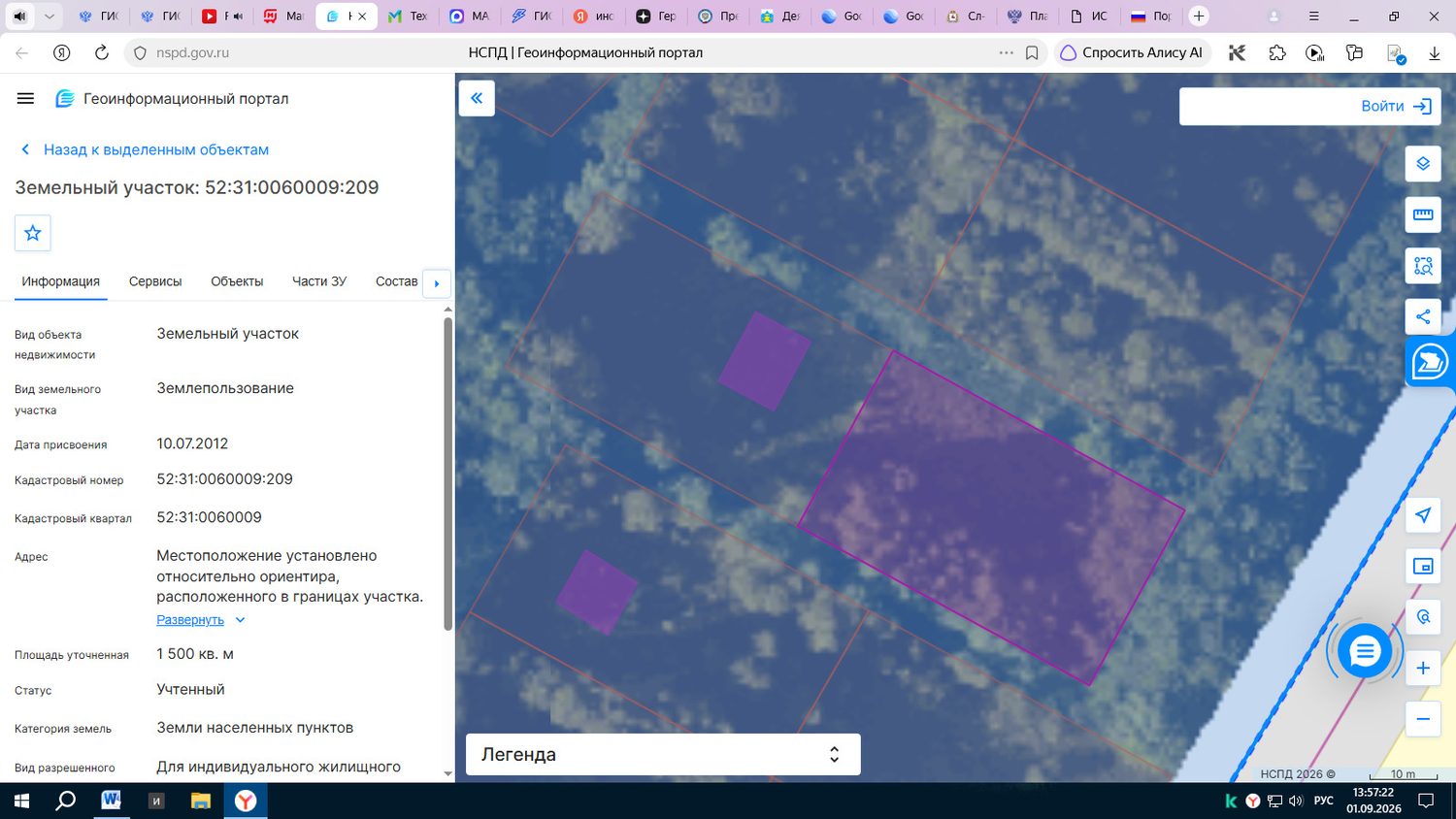Open the Части ЗУ tab
This screenshot has height=819, width=1456.
(319, 281)
